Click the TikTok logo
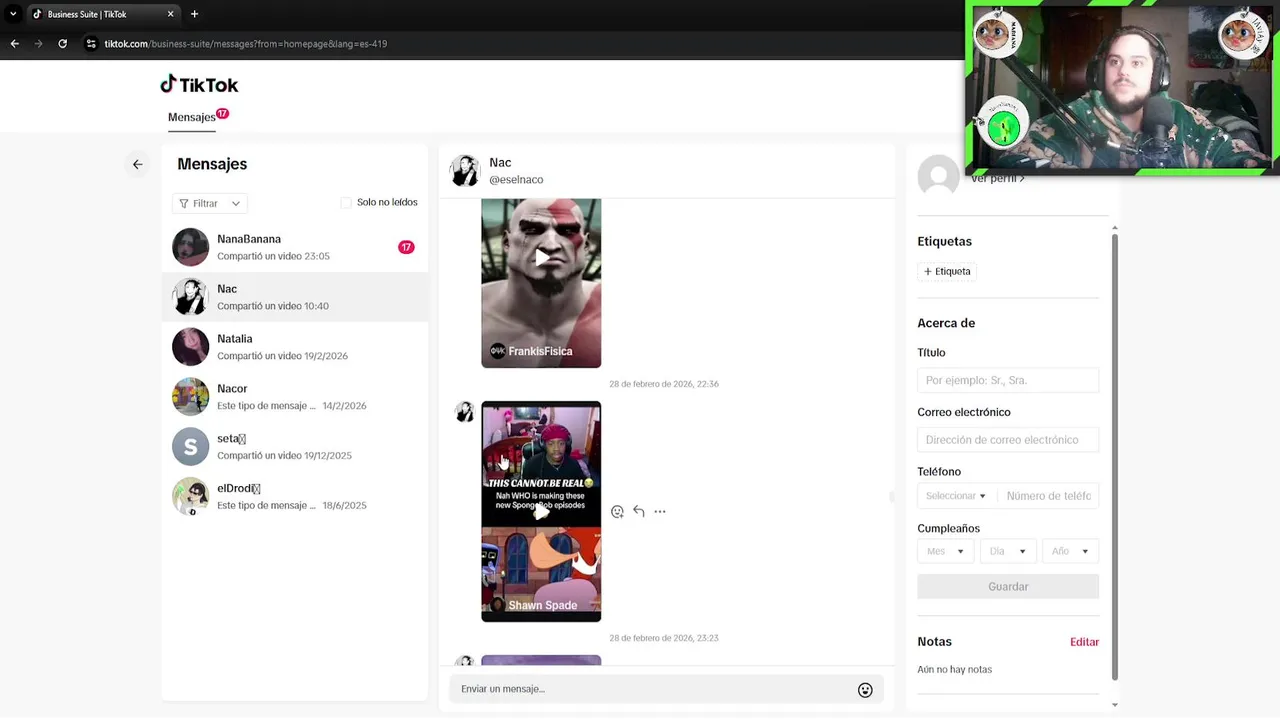 click(x=199, y=85)
